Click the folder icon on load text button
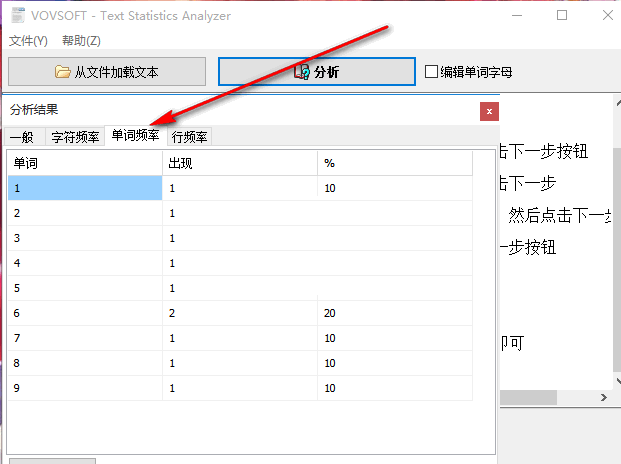 coord(63,72)
